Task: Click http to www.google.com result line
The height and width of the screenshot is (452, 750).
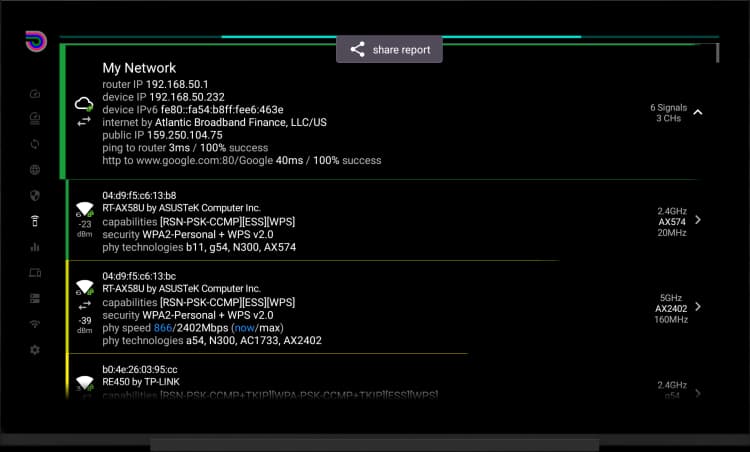Action: point(242,160)
